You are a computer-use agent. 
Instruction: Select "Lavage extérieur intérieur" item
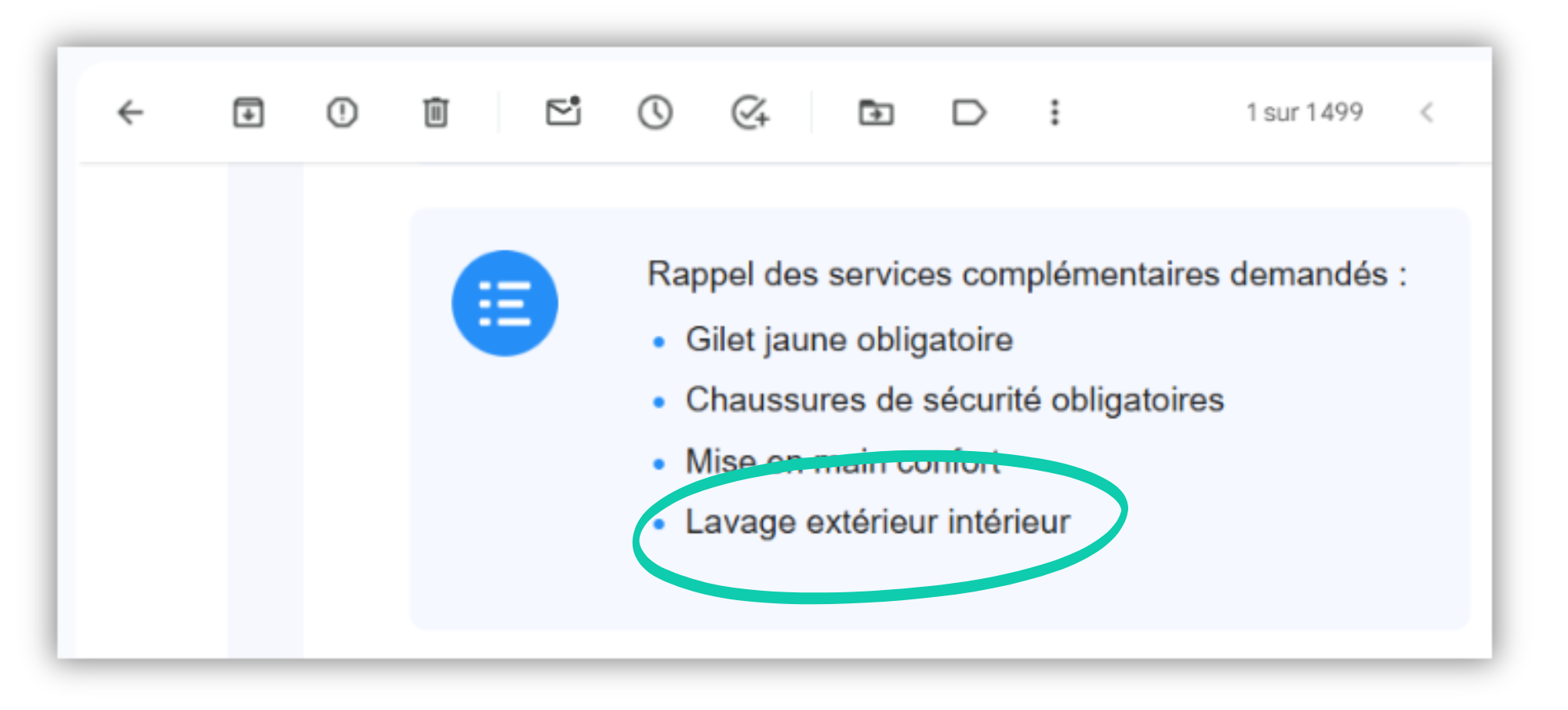tap(878, 522)
